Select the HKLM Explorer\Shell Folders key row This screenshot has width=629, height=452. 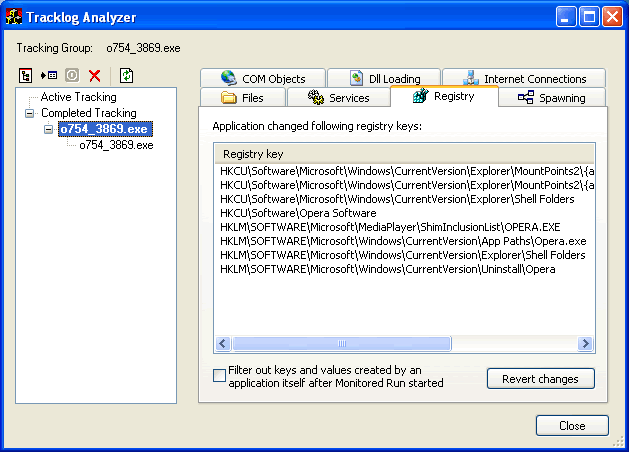click(404, 255)
